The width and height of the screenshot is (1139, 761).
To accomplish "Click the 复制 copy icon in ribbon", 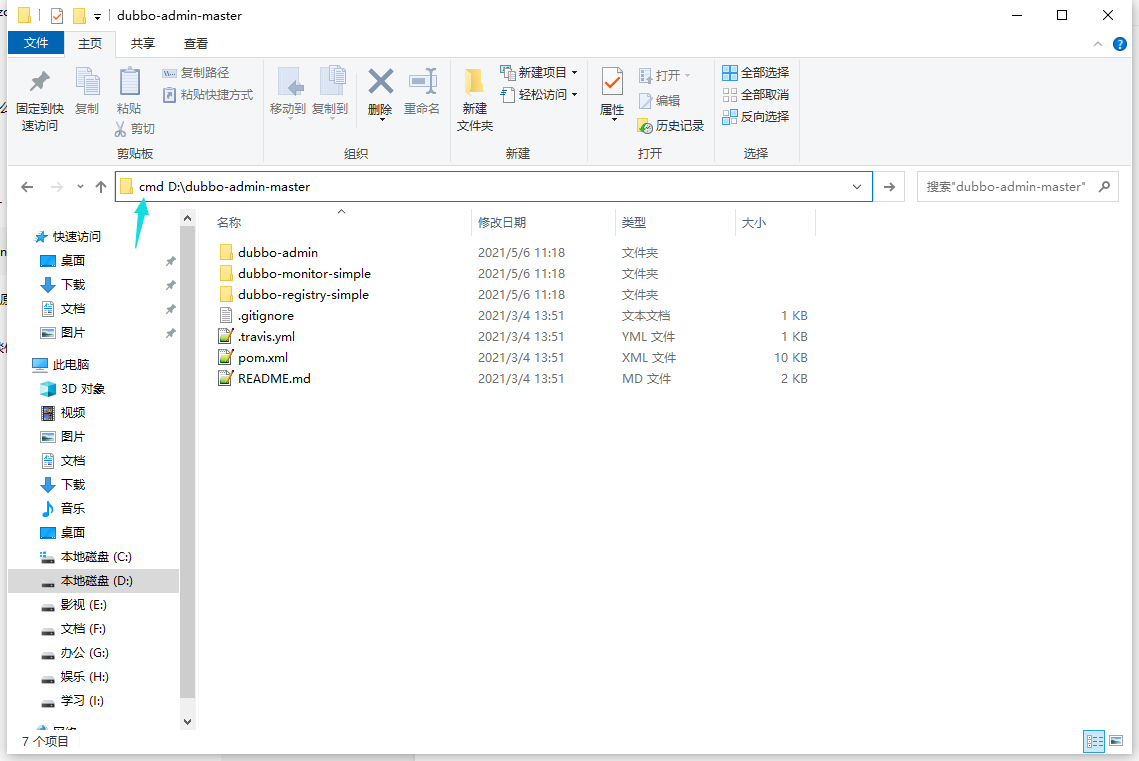I will 87,81.
